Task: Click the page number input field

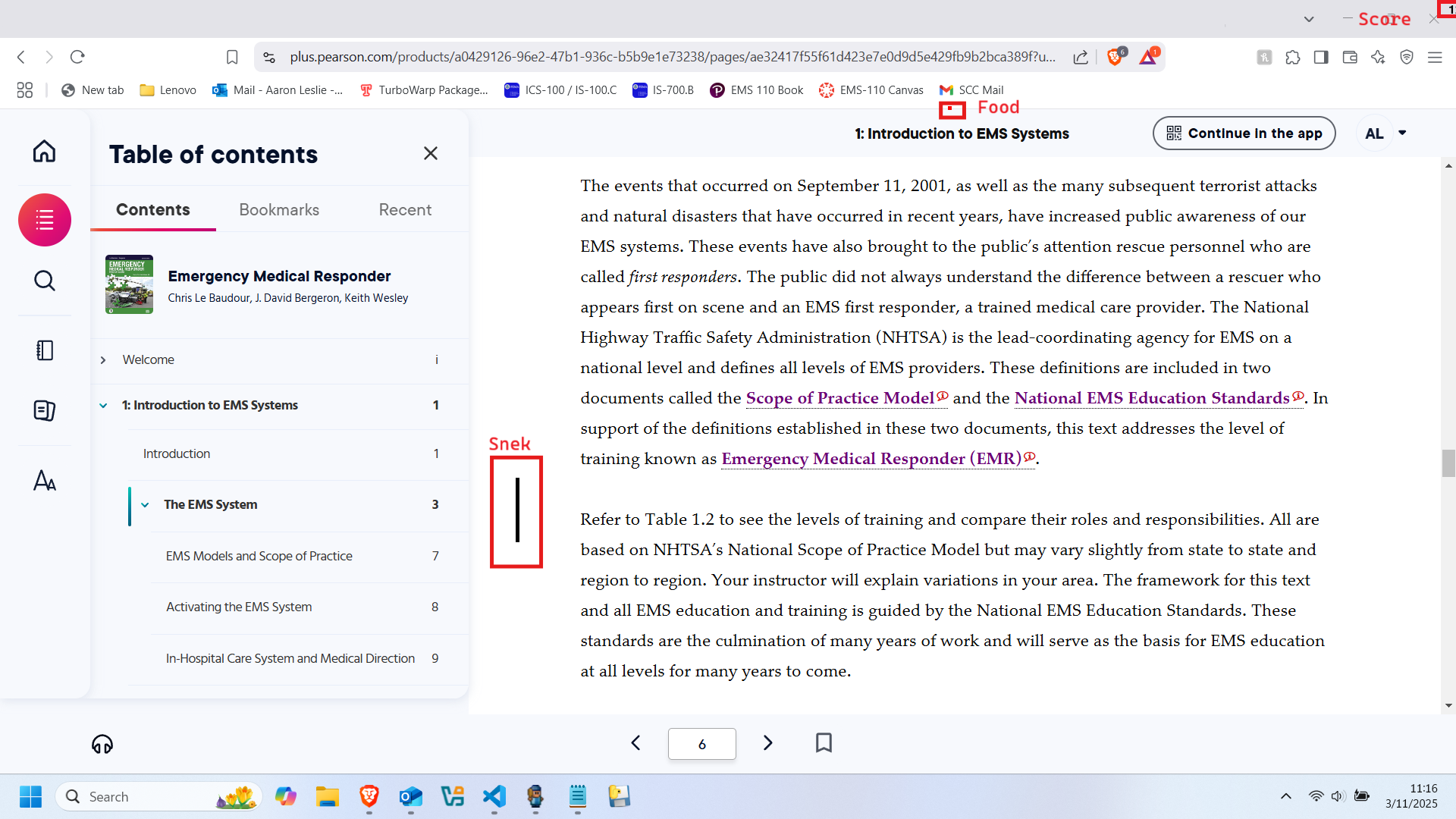Action: click(x=701, y=744)
